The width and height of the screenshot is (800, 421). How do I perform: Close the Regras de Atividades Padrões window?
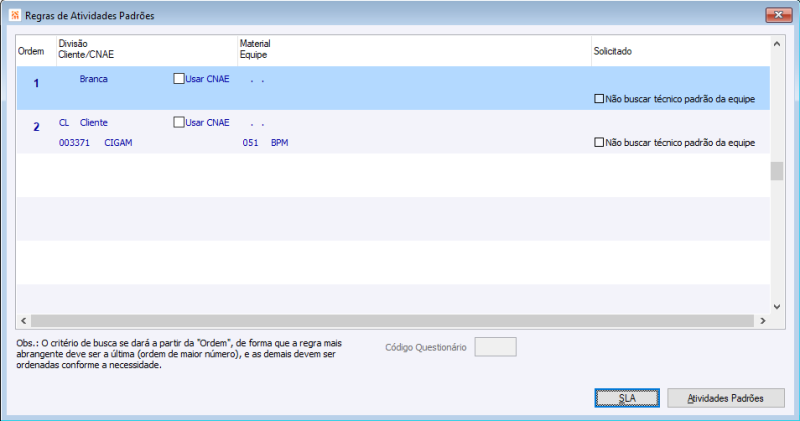(779, 15)
